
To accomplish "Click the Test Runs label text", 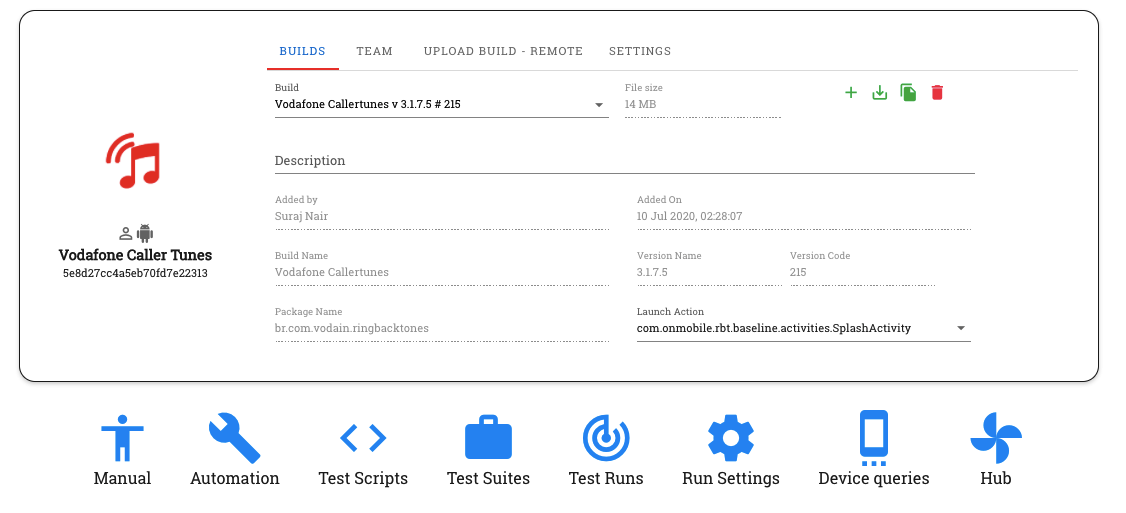I will [x=606, y=479].
